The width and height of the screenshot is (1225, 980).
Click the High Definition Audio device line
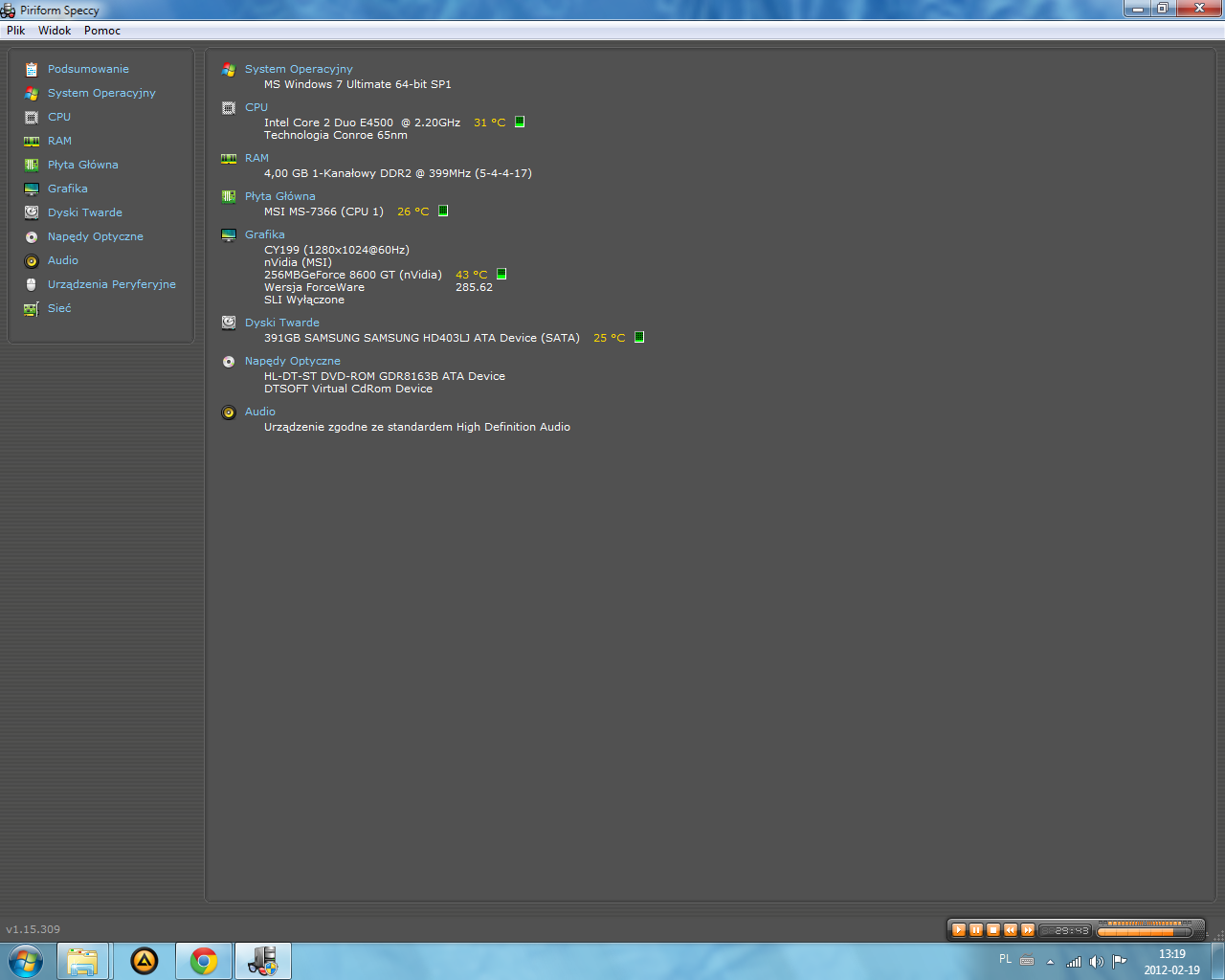pos(417,427)
